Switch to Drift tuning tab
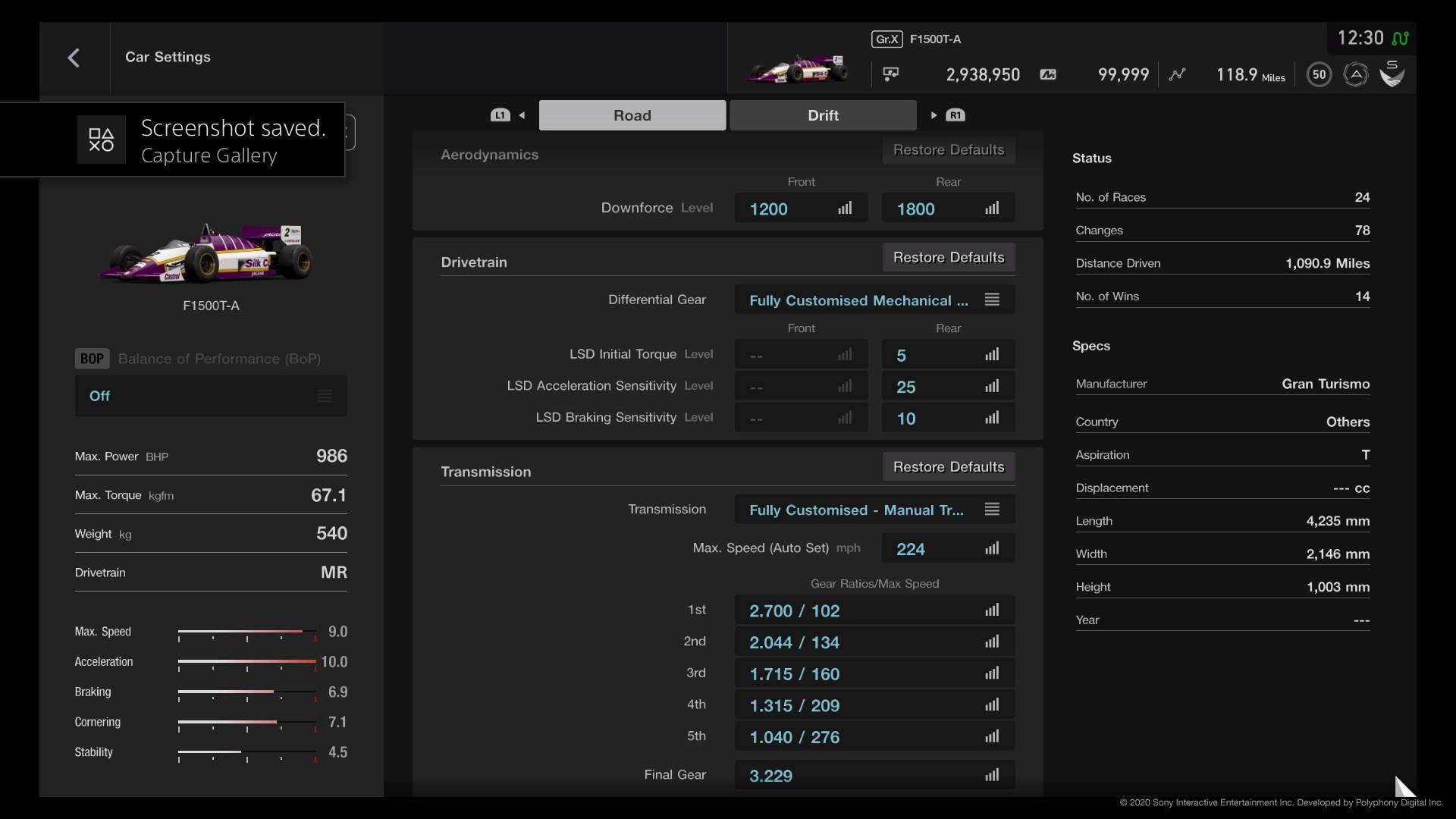 point(823,115)
